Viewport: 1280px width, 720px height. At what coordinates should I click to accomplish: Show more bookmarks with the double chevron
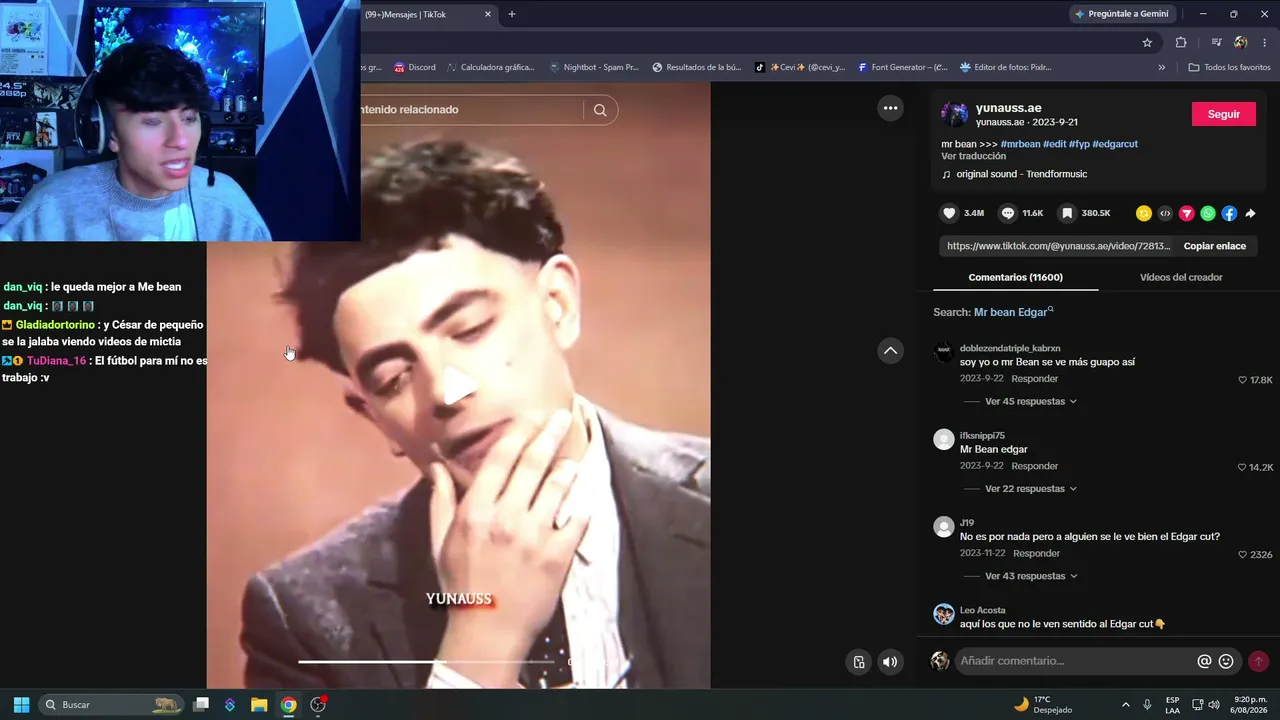click(1162, 67)
